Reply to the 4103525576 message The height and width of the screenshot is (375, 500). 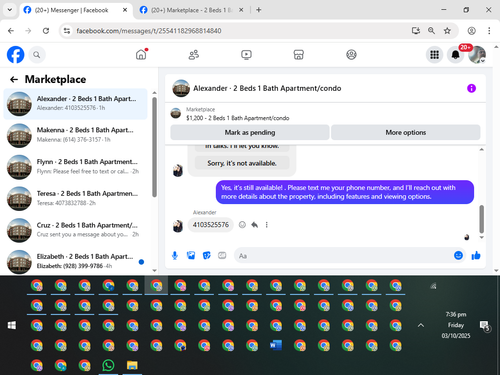[x=255, y=225]
